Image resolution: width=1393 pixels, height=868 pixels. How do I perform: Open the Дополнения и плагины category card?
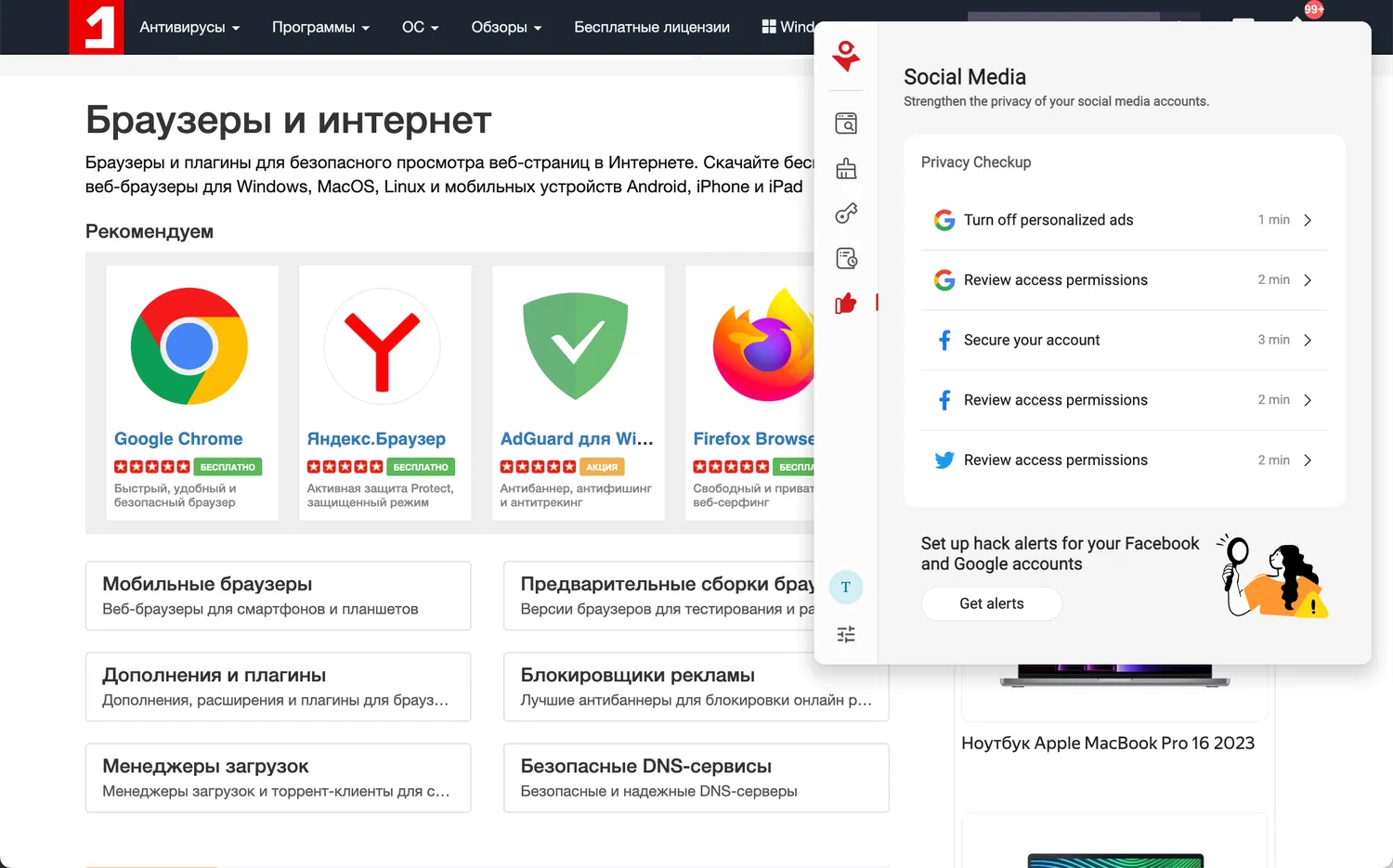pos(278,687)
